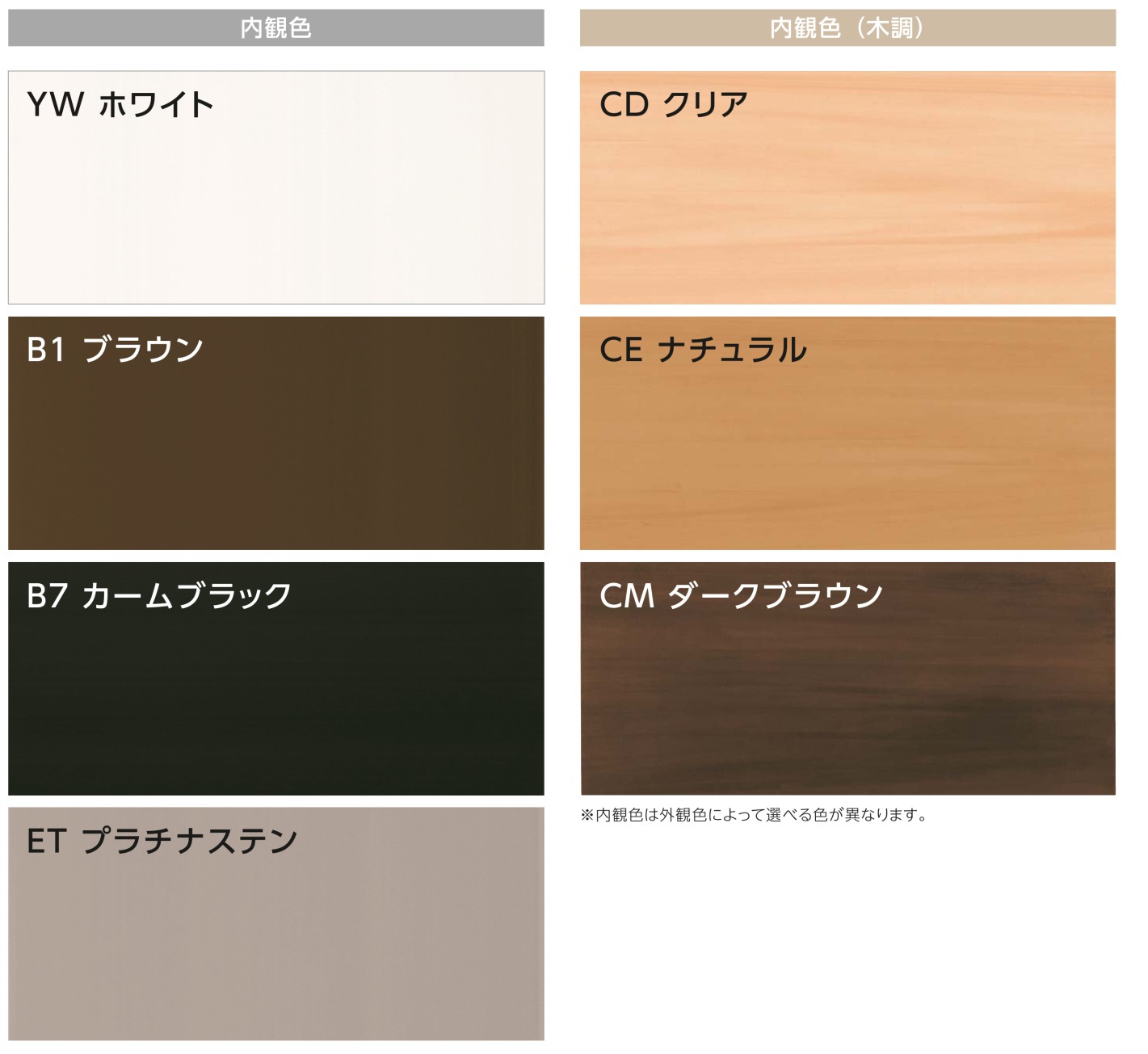
Task: Click the 'YW' code label text
Action: click(x=55, y=105)
